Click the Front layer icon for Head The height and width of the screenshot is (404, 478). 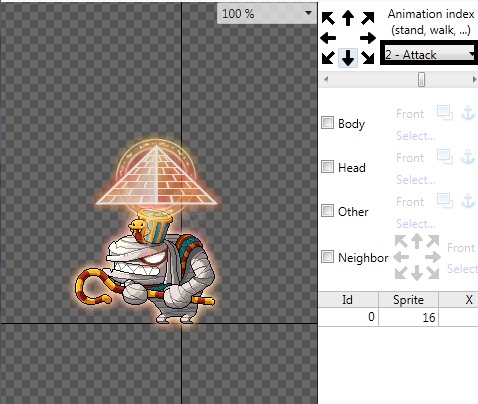(x=445, y=157)
